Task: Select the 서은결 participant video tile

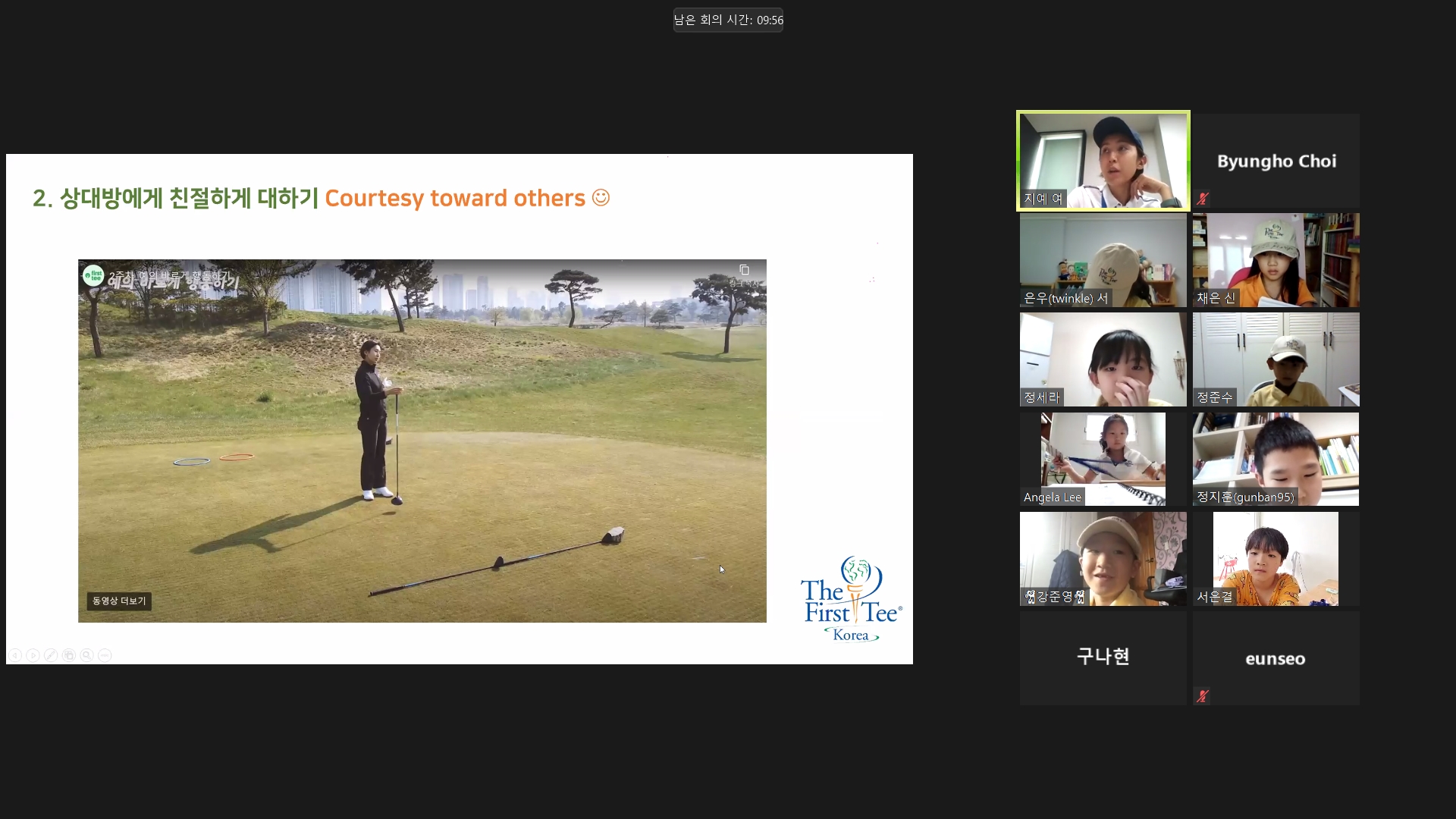Action: tap(1276, 559)
